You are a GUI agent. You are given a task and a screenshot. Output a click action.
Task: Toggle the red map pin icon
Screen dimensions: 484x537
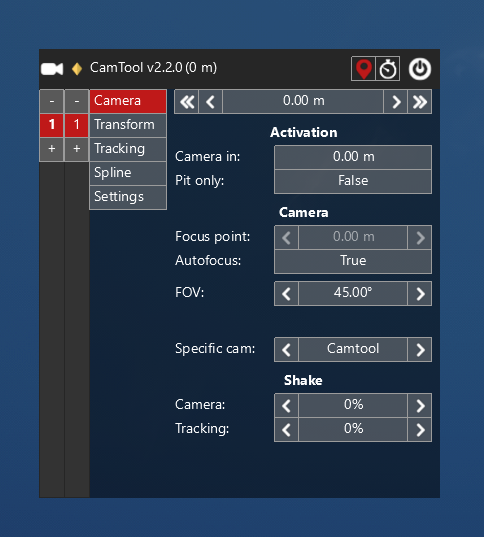pos(363,69)
